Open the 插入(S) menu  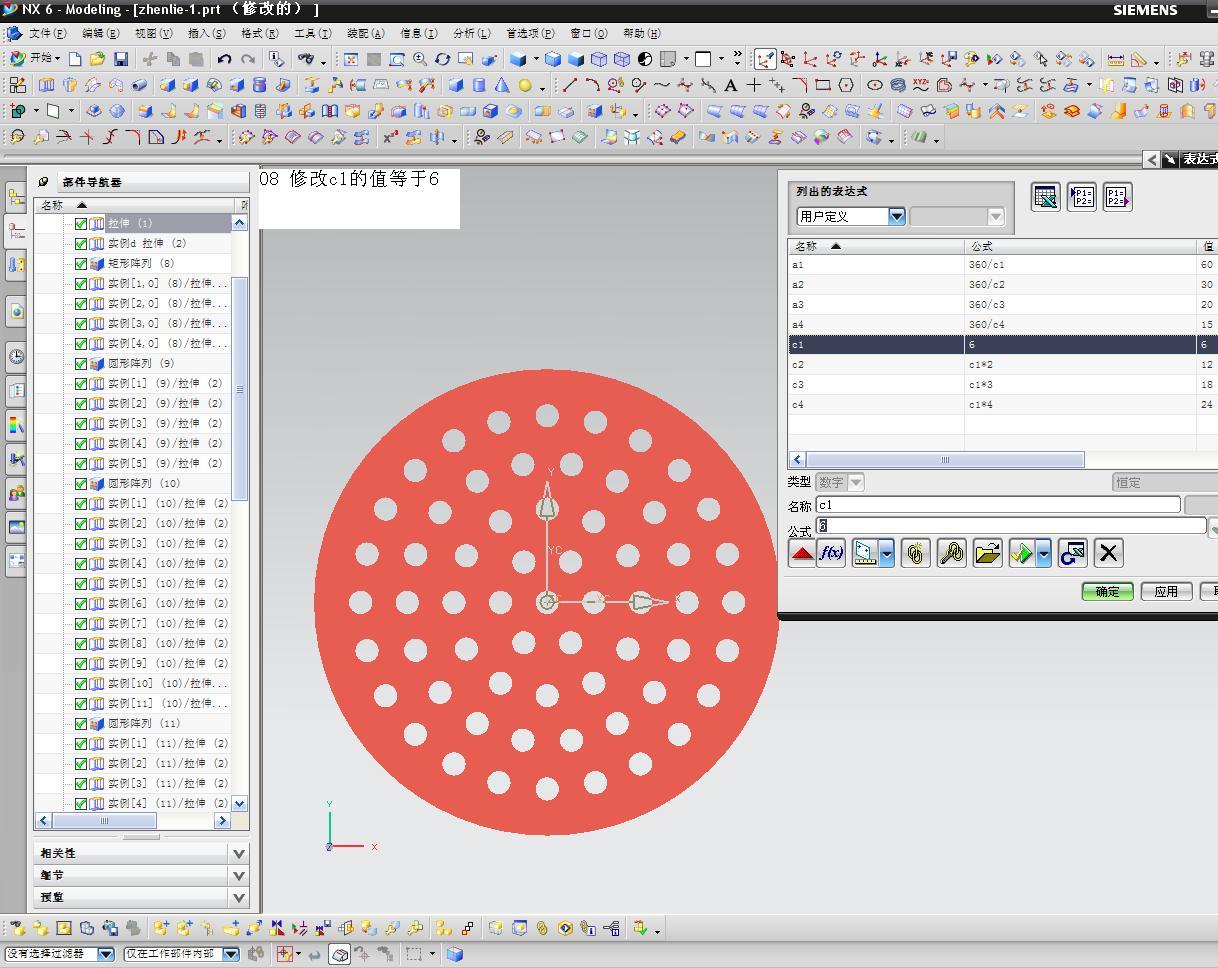coord(206,33)
